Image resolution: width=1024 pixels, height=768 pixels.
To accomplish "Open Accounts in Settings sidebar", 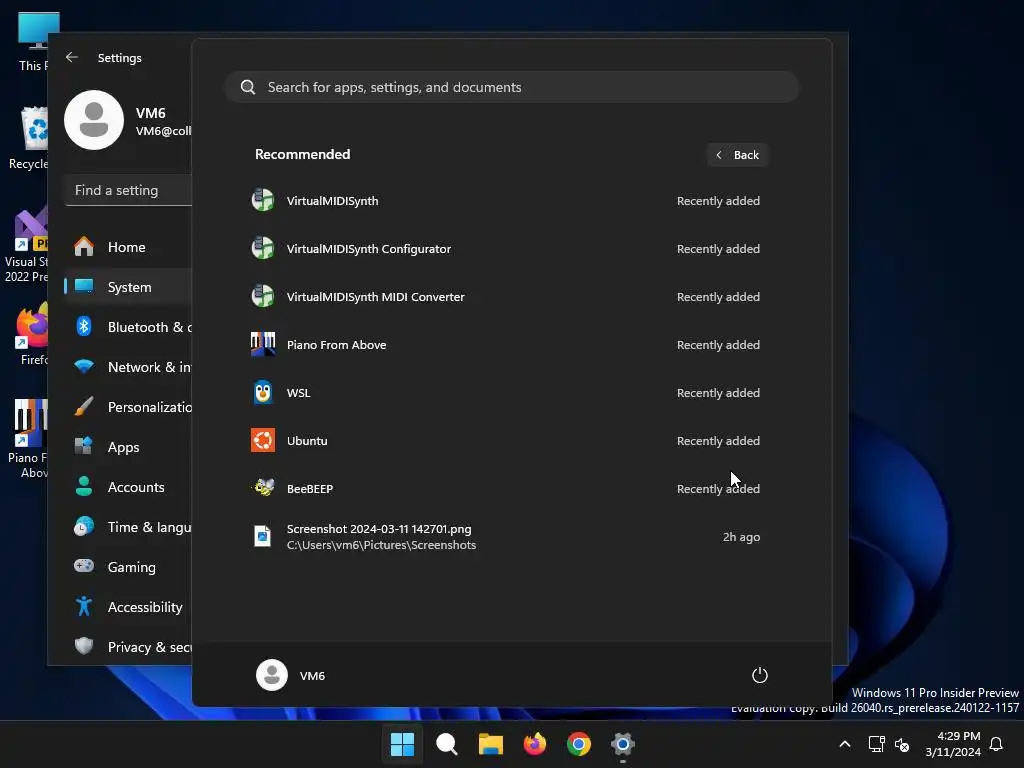I will click(x=128, y=487).
